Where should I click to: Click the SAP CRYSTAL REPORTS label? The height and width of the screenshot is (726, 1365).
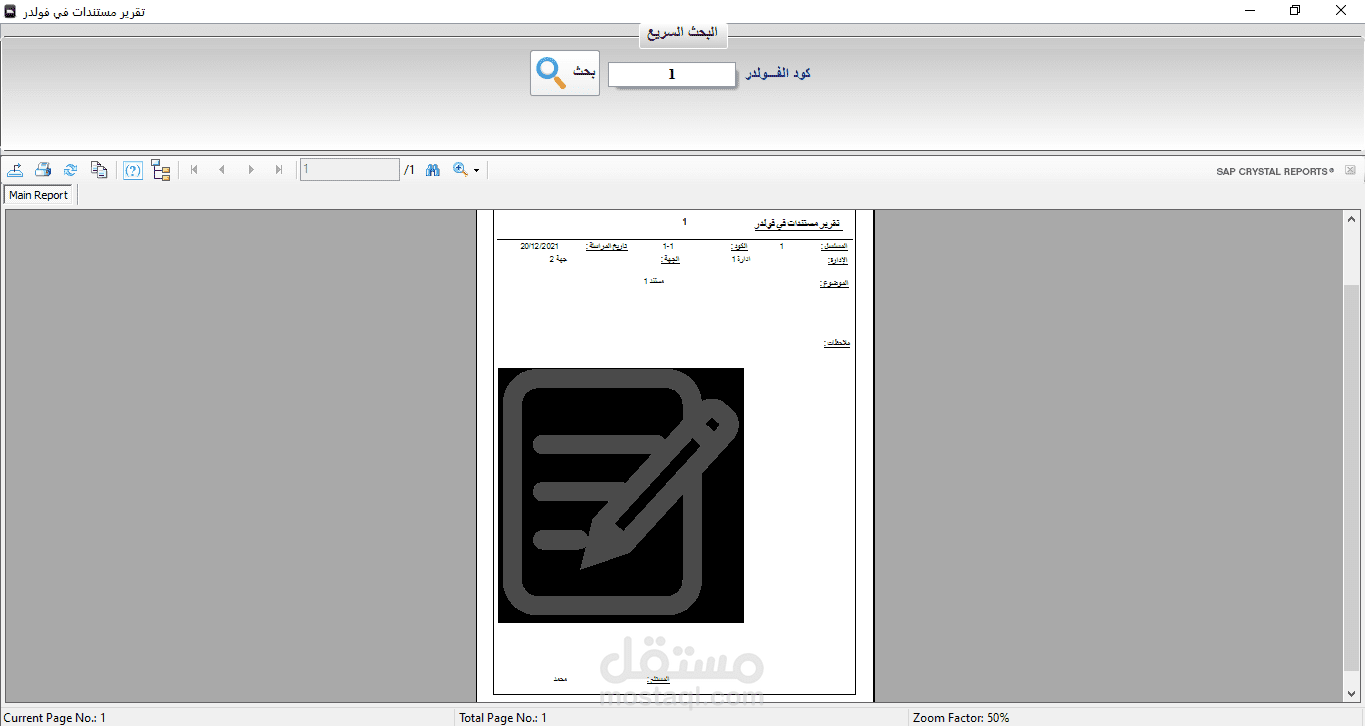(x=1275, y=172)
